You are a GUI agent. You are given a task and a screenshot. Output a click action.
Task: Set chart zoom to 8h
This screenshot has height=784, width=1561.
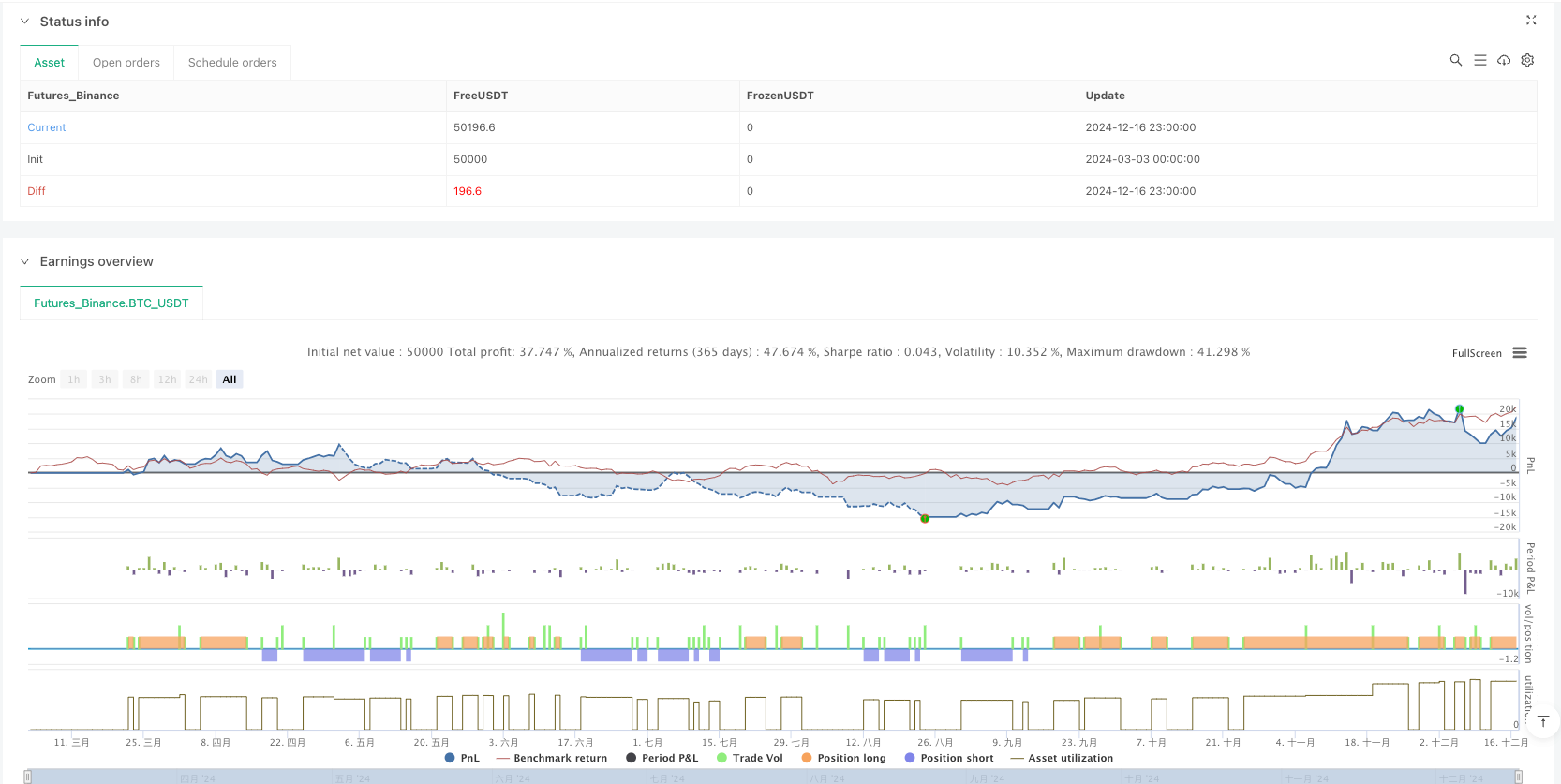(136, 379)
